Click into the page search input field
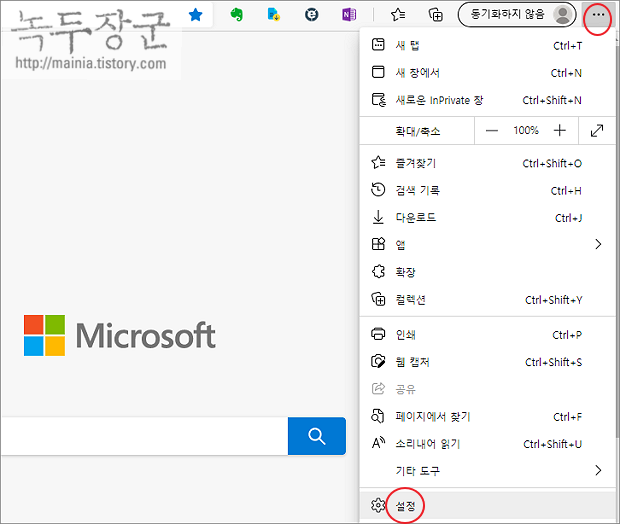 coord(145,436)
